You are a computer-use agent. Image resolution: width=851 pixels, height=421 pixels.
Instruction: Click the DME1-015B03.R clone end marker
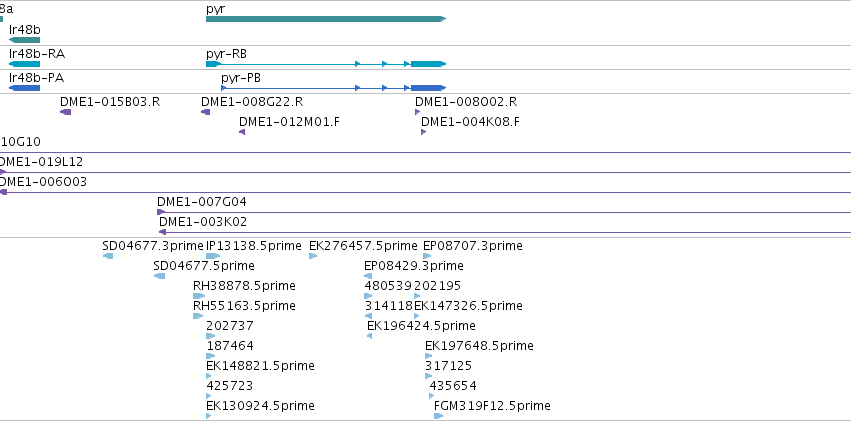(x=66, y=112)
